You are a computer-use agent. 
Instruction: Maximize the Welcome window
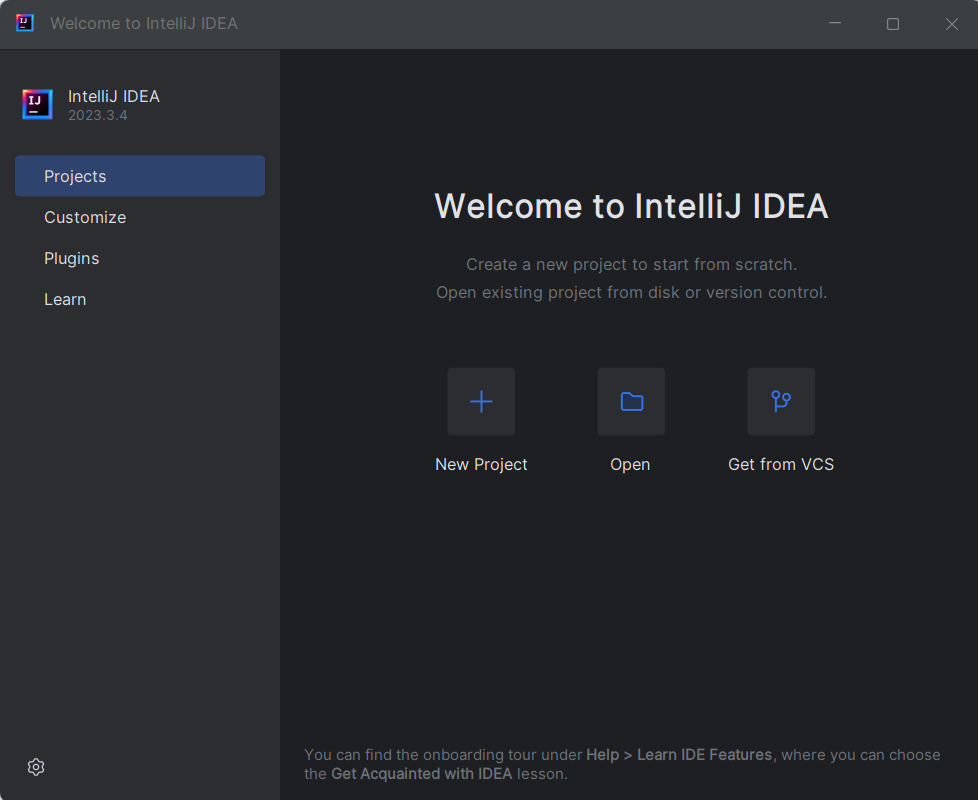click(x=893, y=23)
